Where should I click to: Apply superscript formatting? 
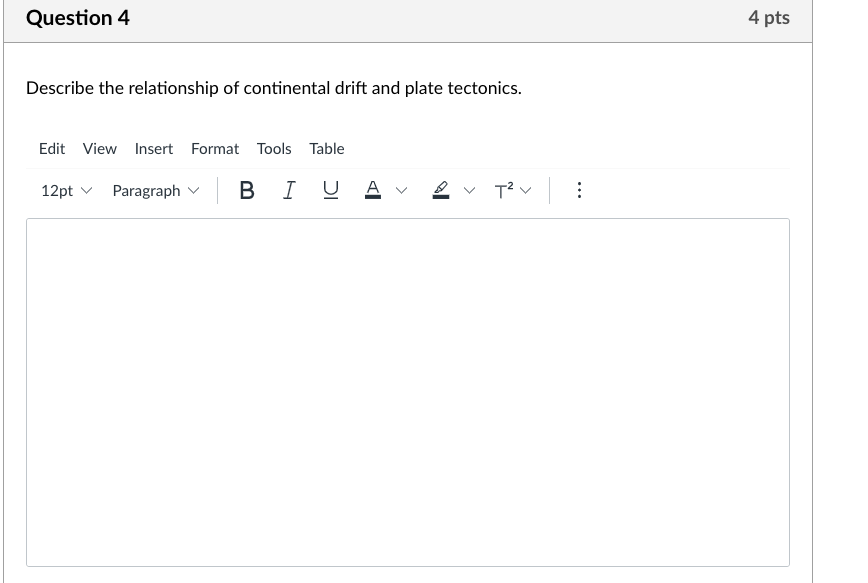(x=504, y=190)
